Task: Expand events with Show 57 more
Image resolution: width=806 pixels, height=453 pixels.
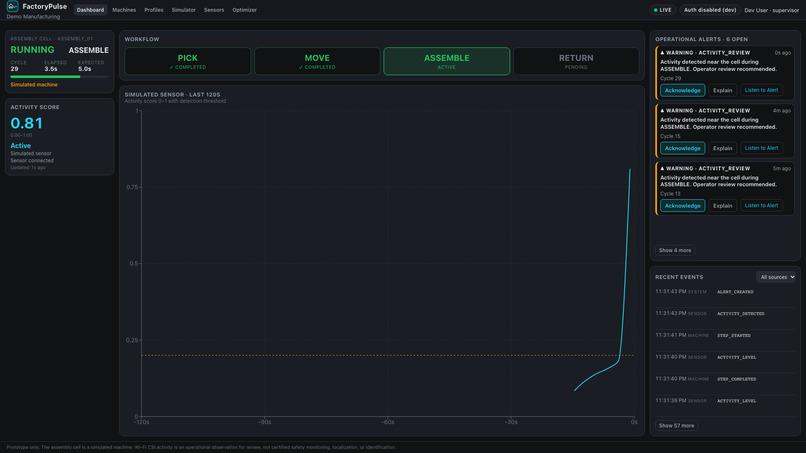Action: click(x=676, y=426)
